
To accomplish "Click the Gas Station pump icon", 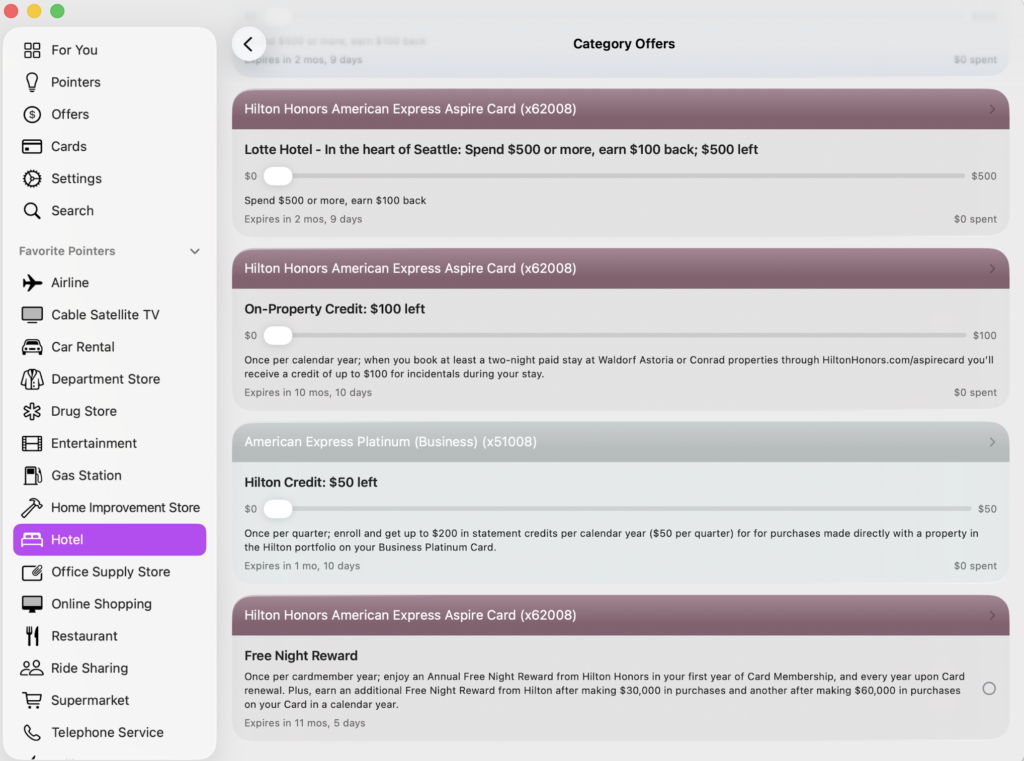I will [32, 475].
